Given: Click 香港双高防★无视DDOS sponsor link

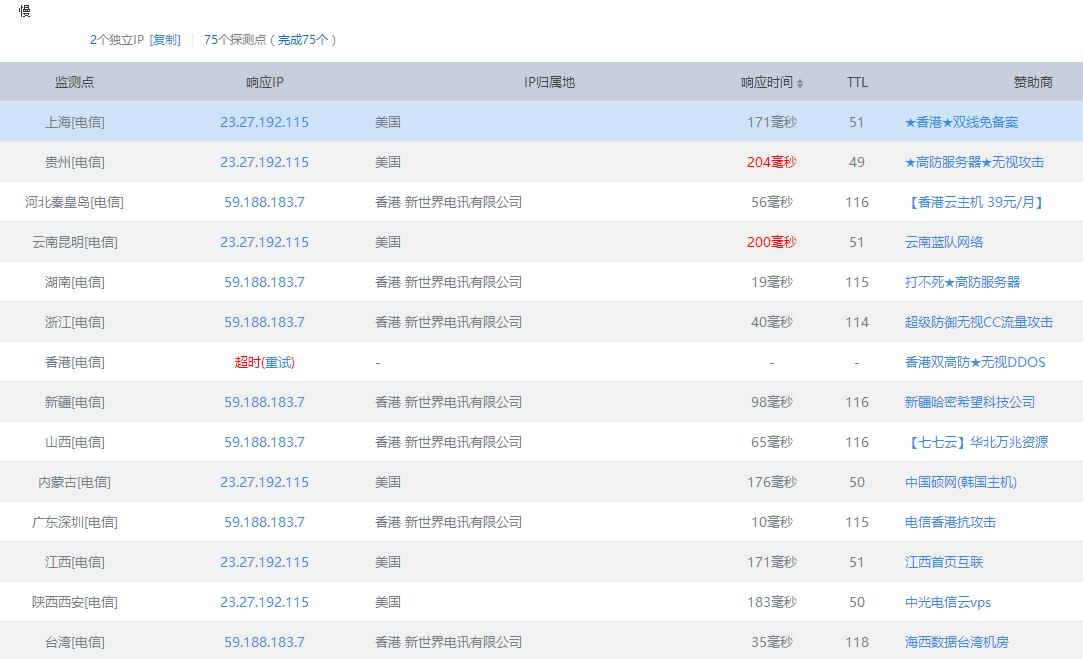Looking at the screenshot, I should click(975, 362).
